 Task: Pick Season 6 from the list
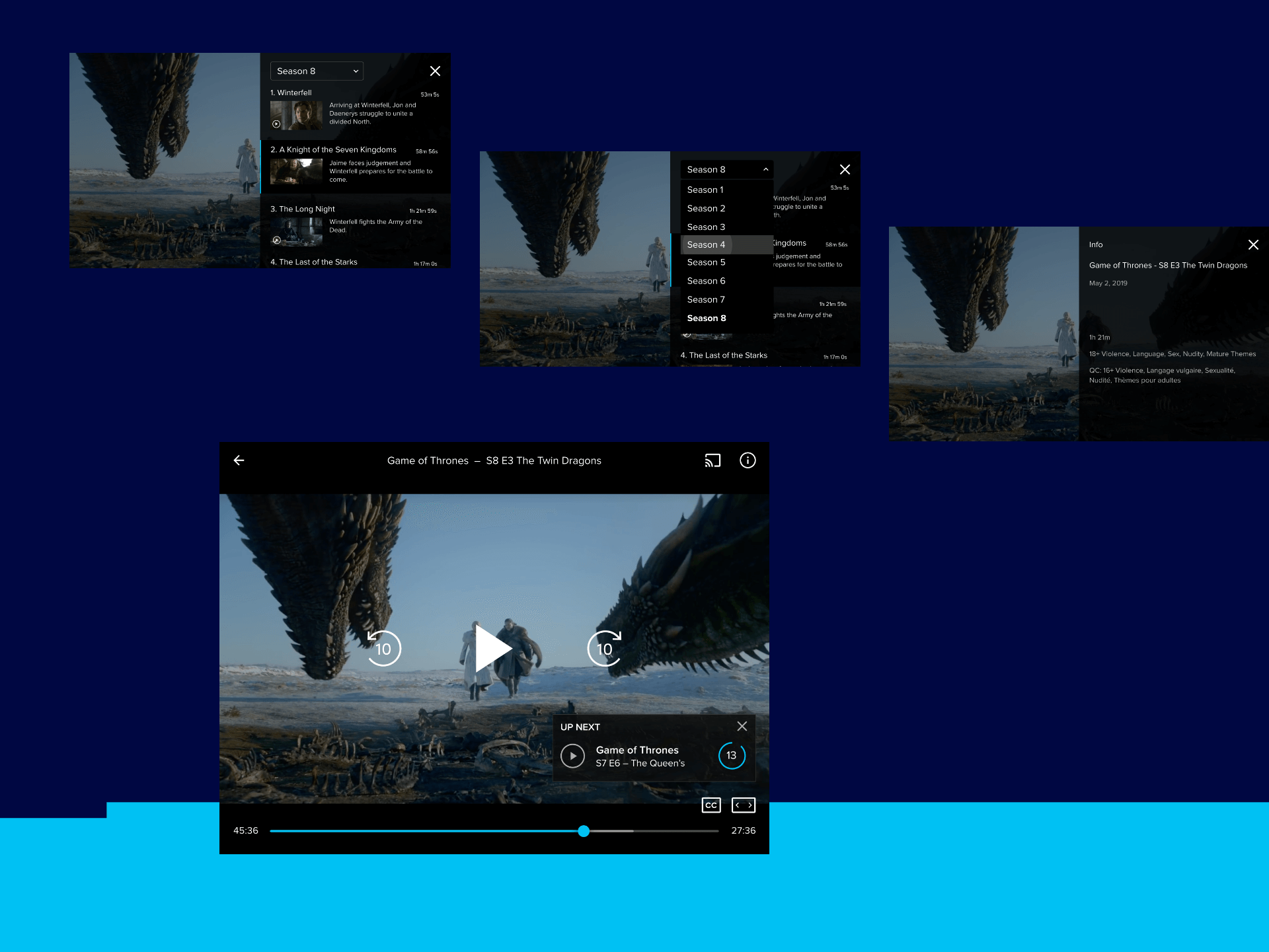(x=706, y=281)
